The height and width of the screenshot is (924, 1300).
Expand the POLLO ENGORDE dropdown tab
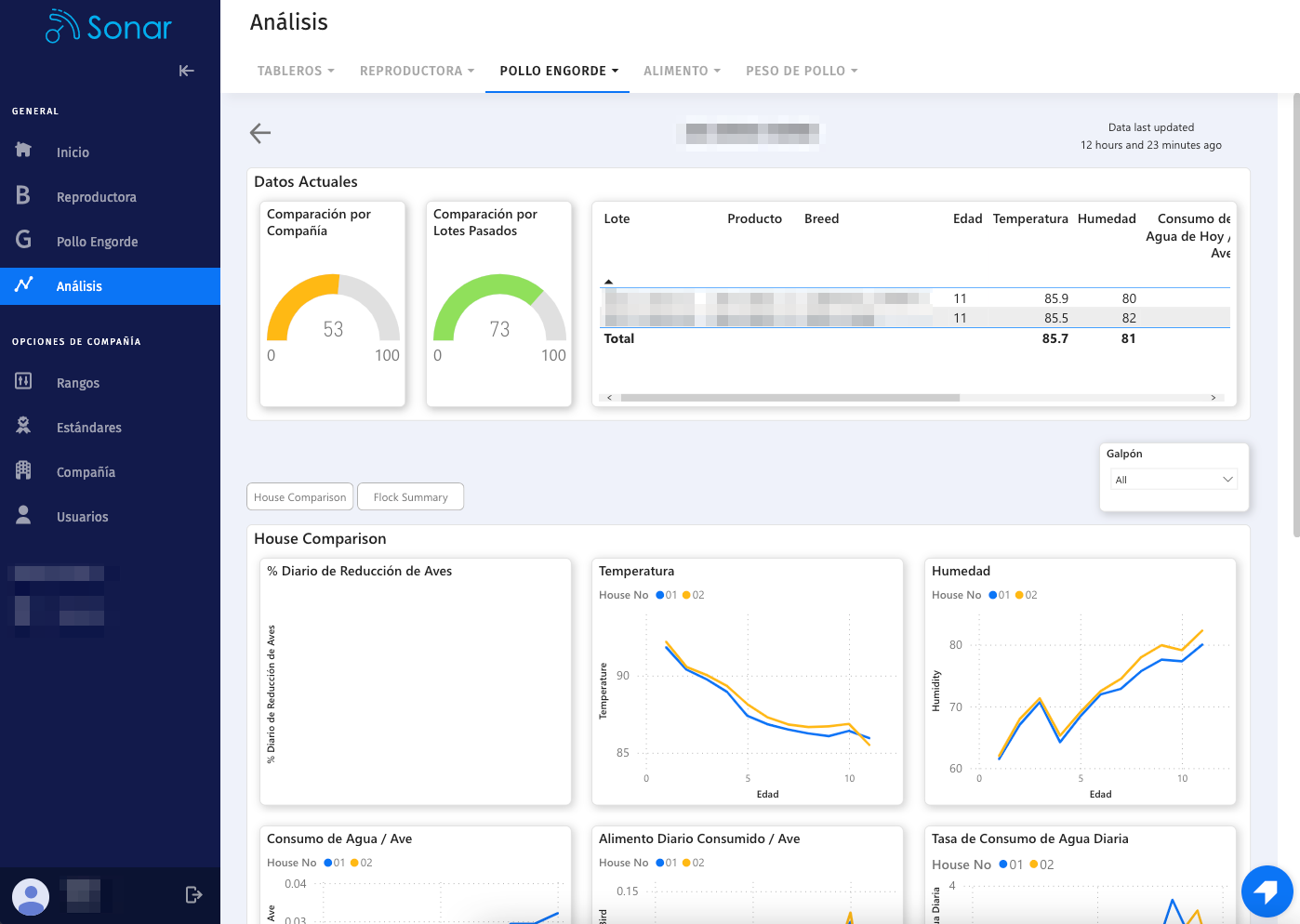point(558,71)
